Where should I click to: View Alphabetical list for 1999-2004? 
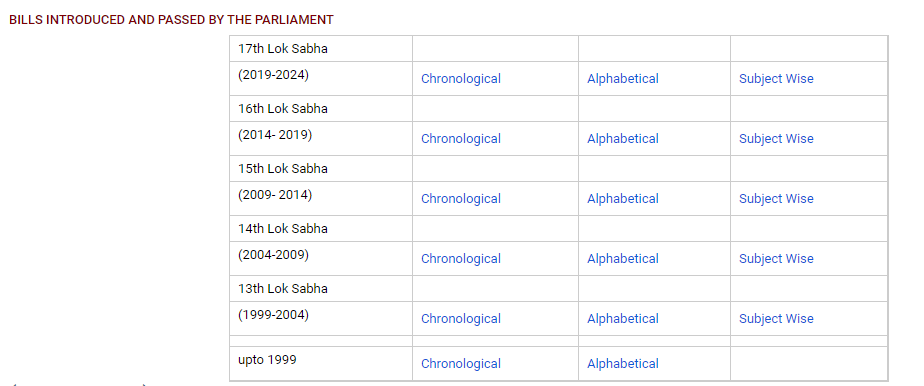click(x=623, y=319)
